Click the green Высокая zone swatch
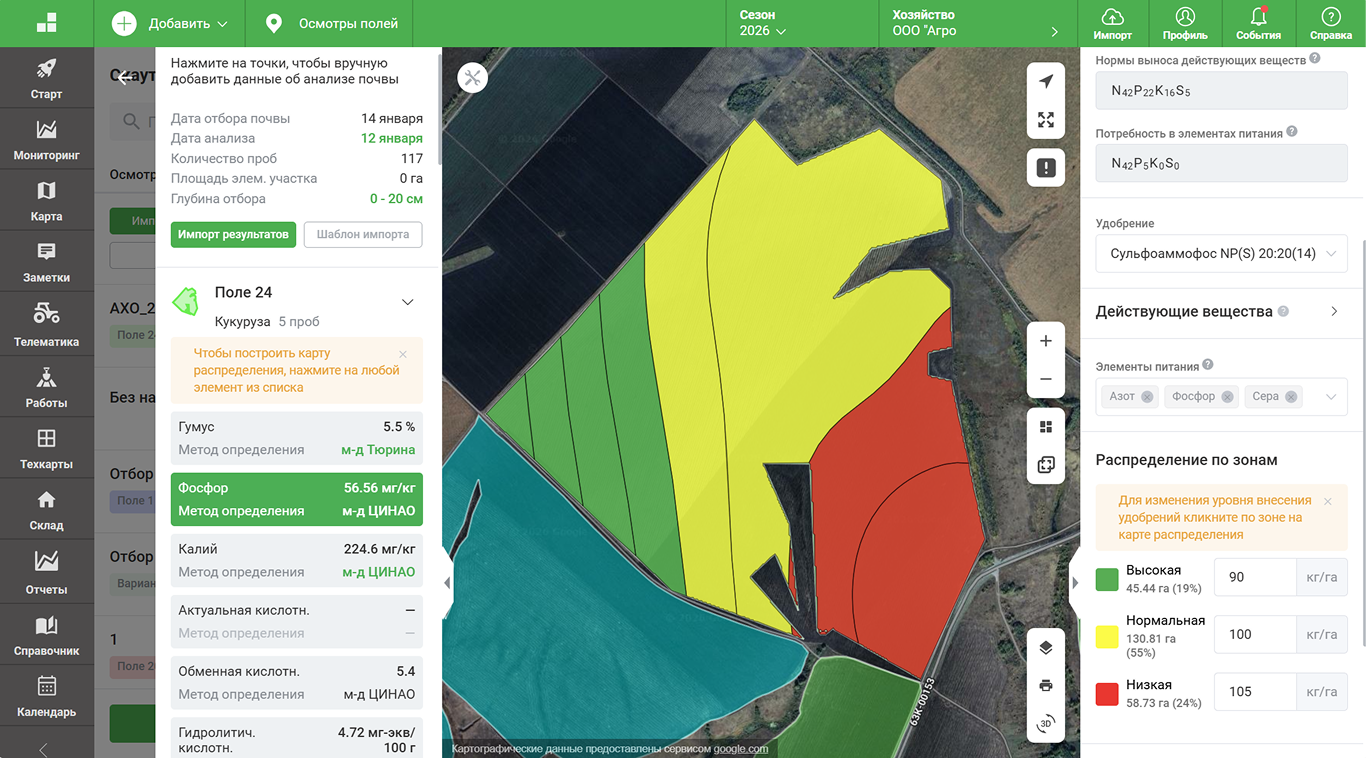 point(1107,579)
